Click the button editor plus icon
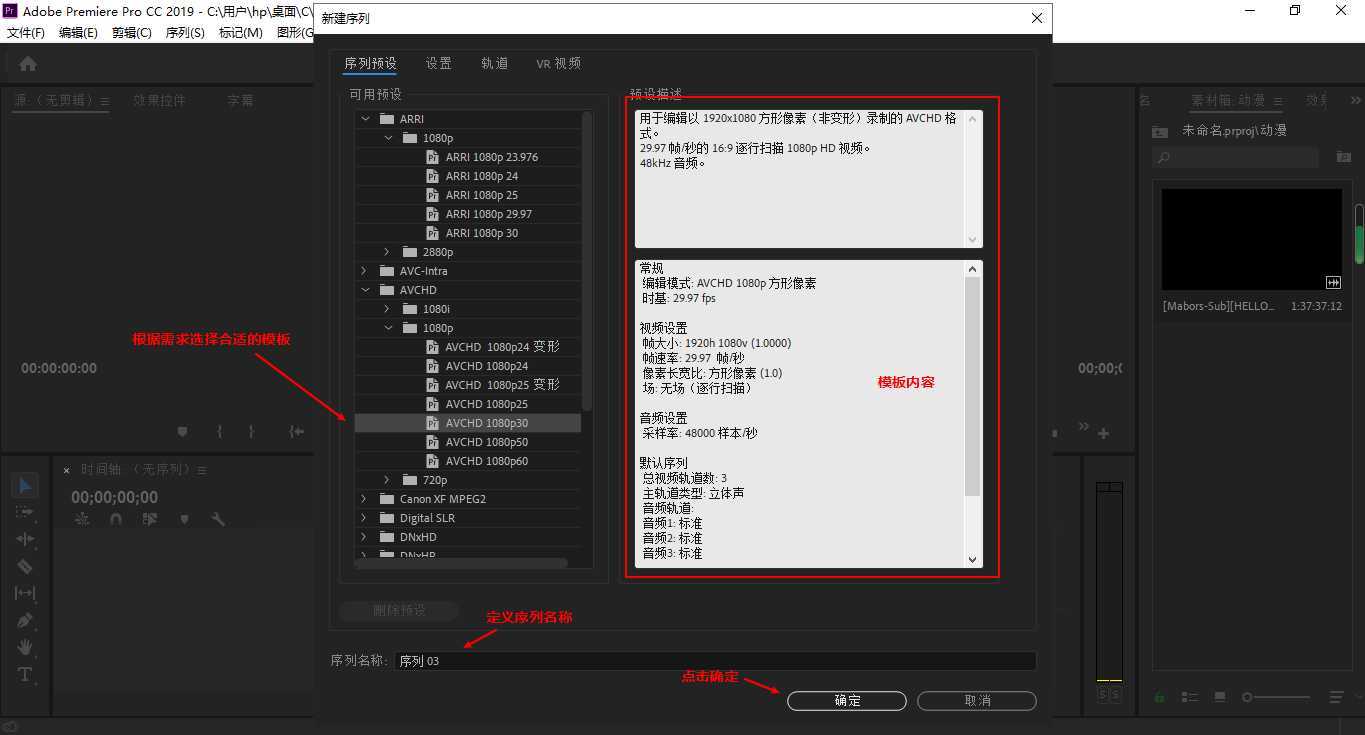1365x735 pixels. (1103, 433)
